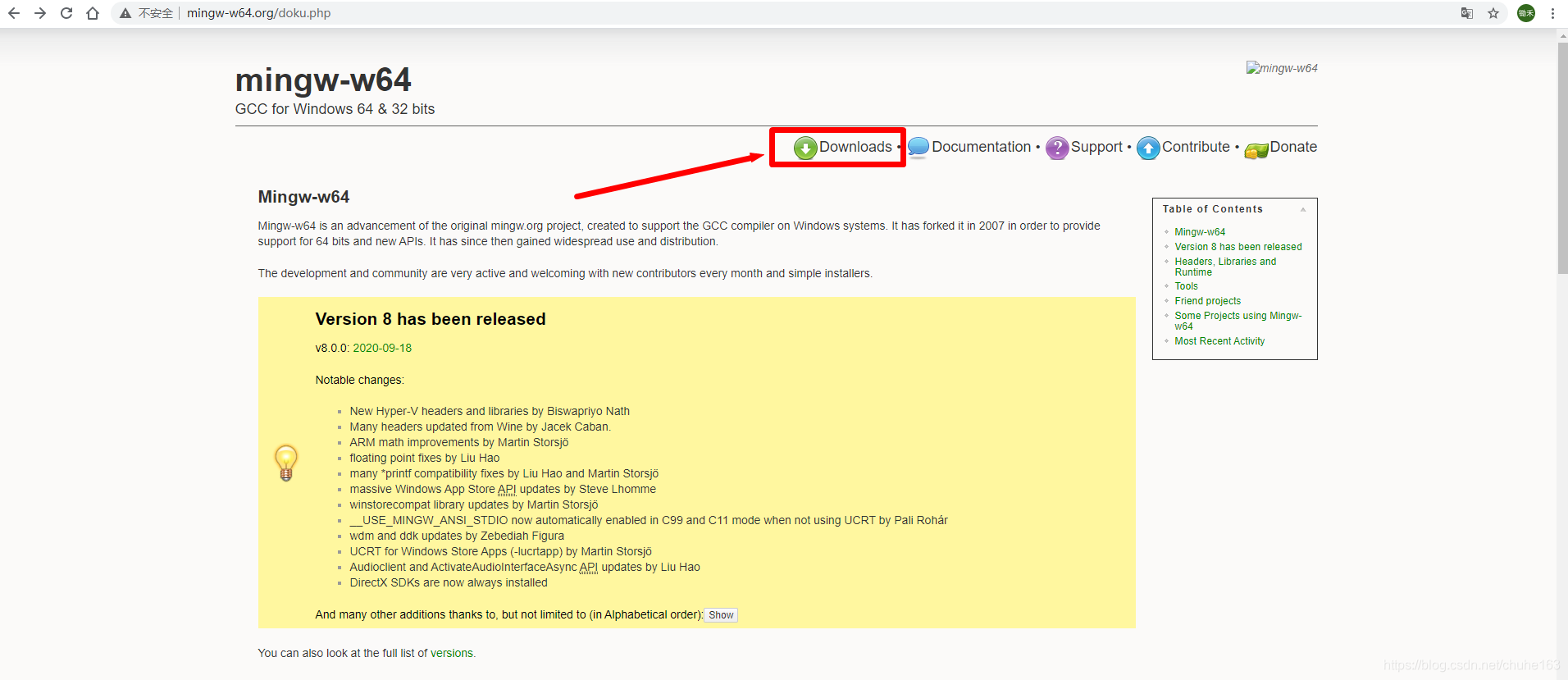Click the API abbreviation in Windows App Store line
Screen dimensions: 1568x680
point(507,489)
